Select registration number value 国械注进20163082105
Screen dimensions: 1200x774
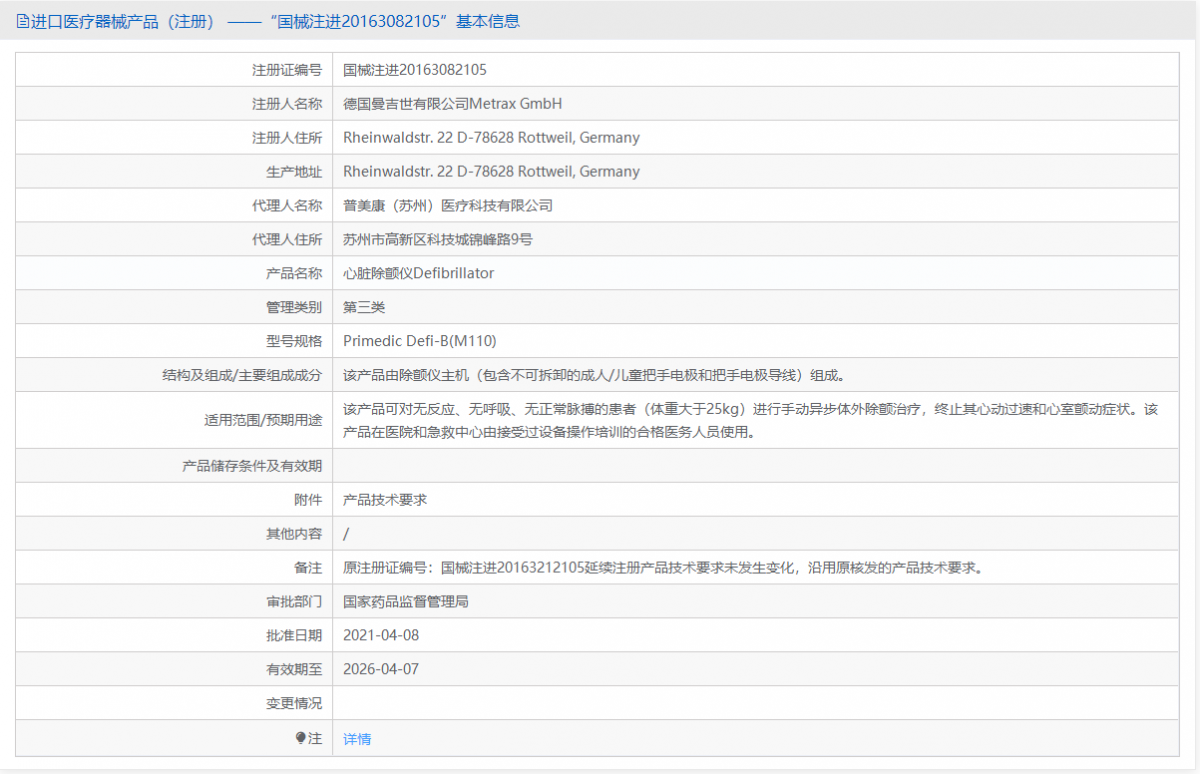415,70
